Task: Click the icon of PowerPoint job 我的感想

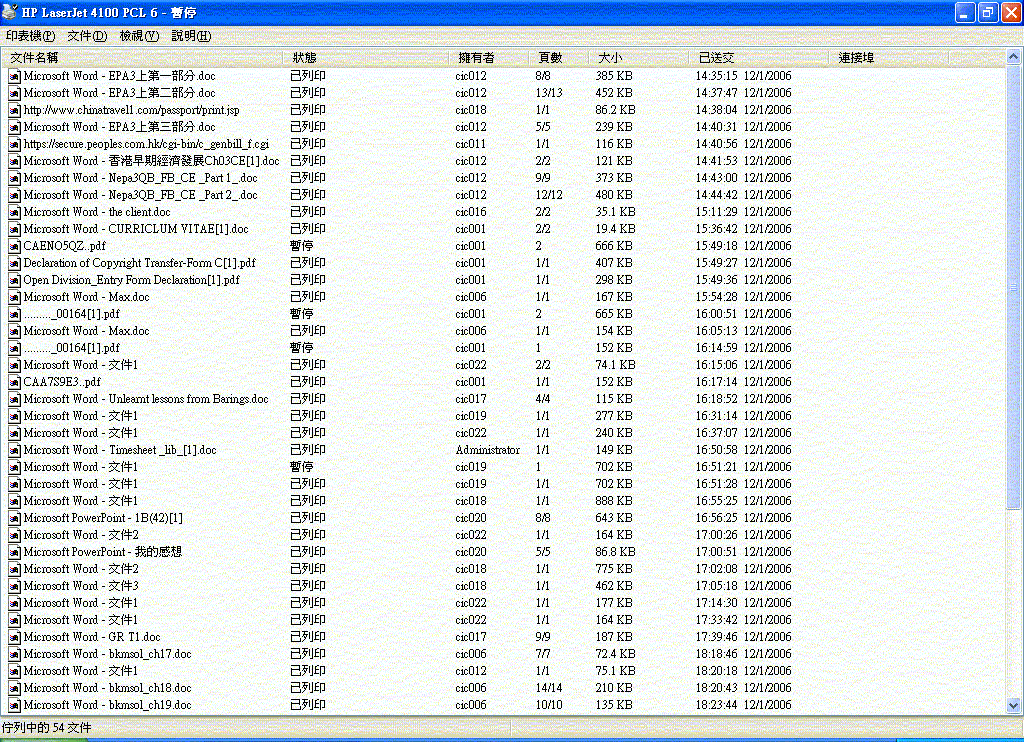Action: 14,552
